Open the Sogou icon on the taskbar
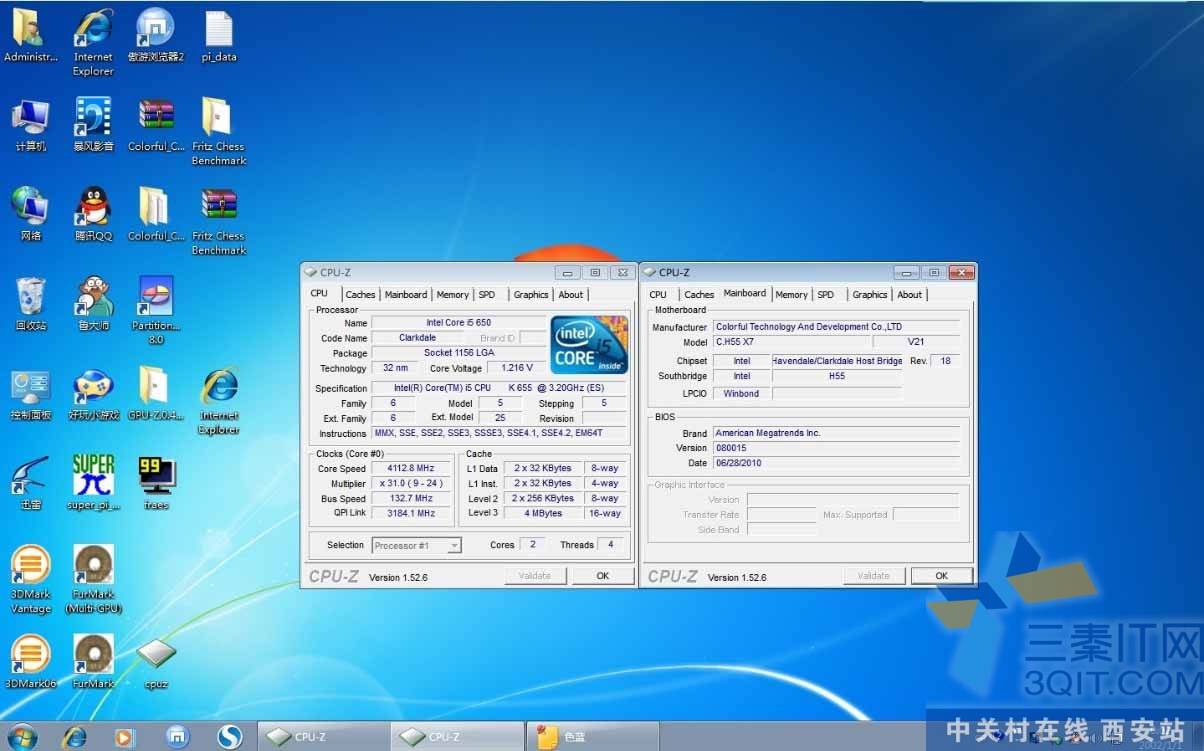 tap(230, 737)
